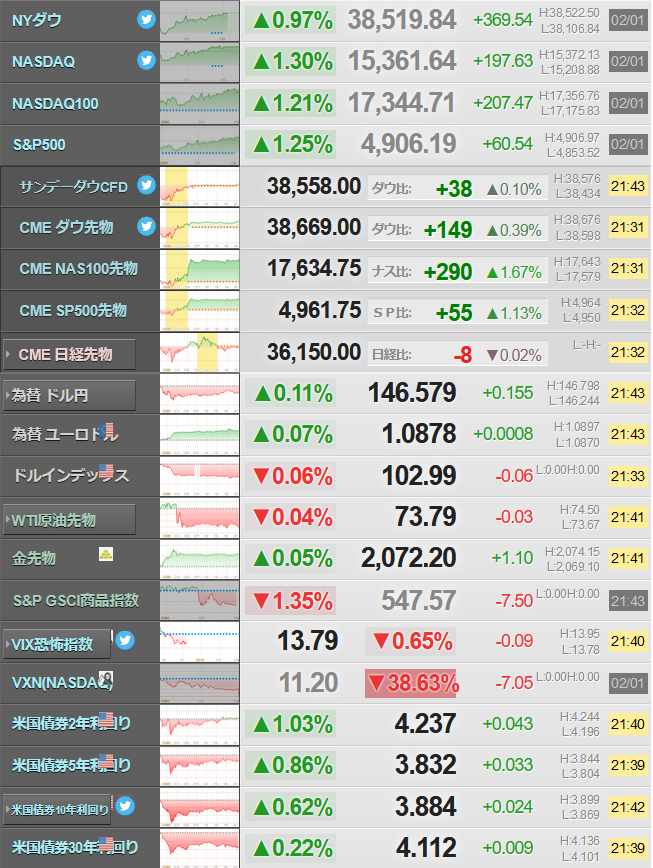Open the 金先物 label link
Viewport: 653px width, 868px height.
(x=34, y=559)
